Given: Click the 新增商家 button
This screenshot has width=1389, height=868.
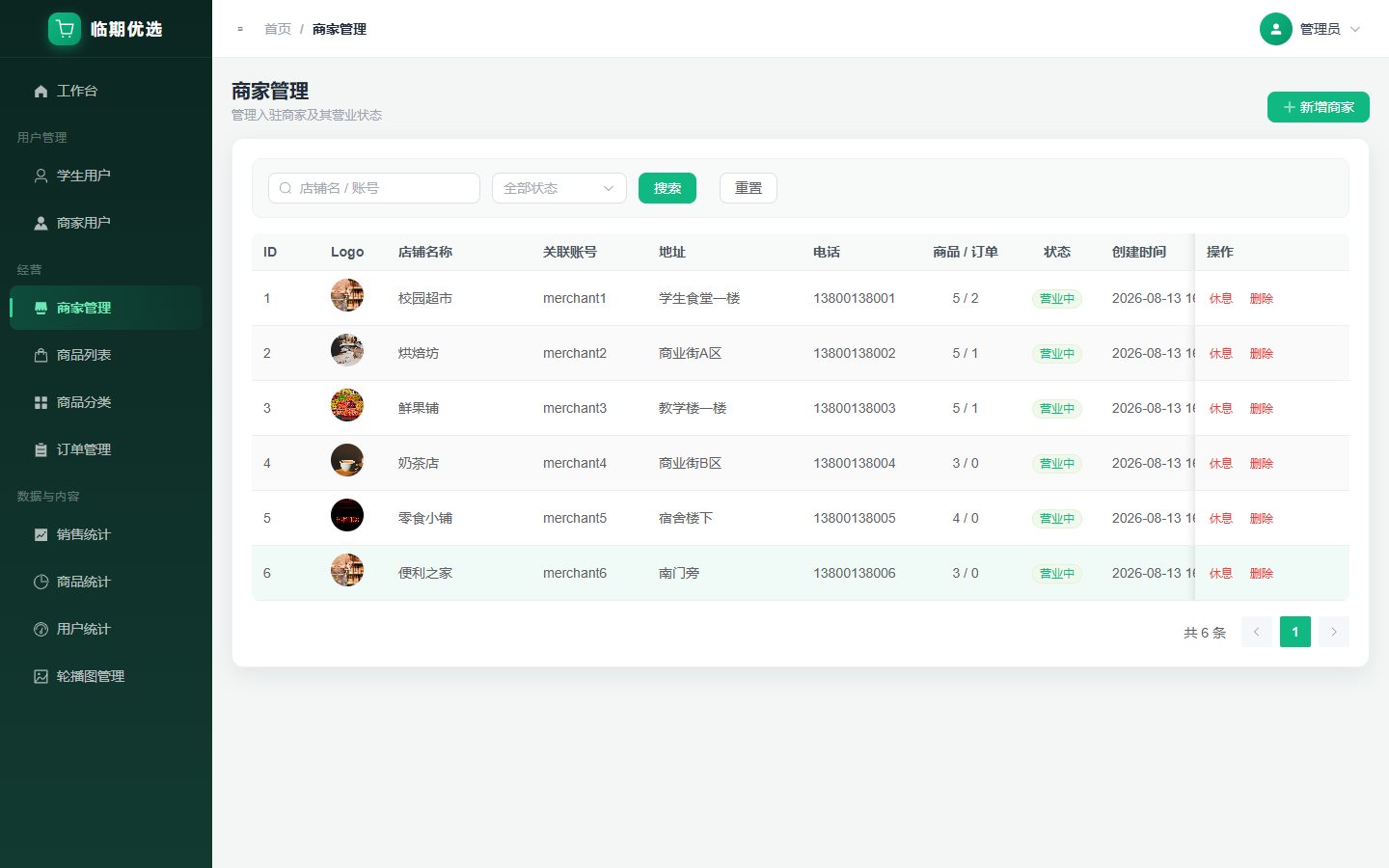Looking at the screenshot, I should pos(1319,107).
